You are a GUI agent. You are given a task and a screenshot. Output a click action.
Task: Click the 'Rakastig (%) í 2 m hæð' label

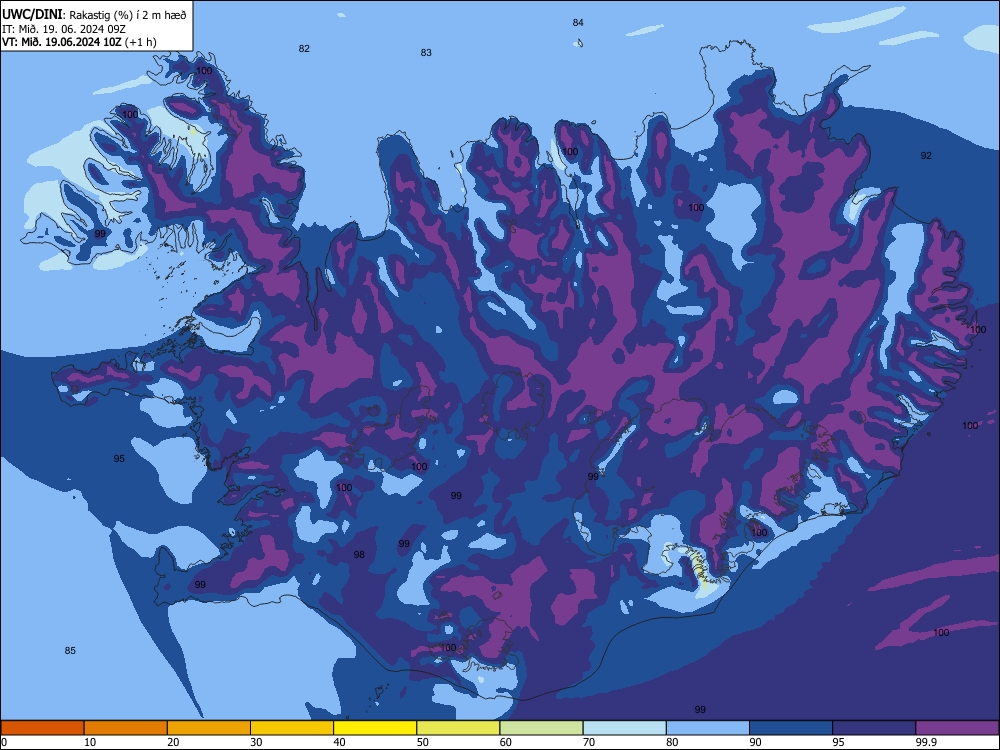(x=128, y=15)
